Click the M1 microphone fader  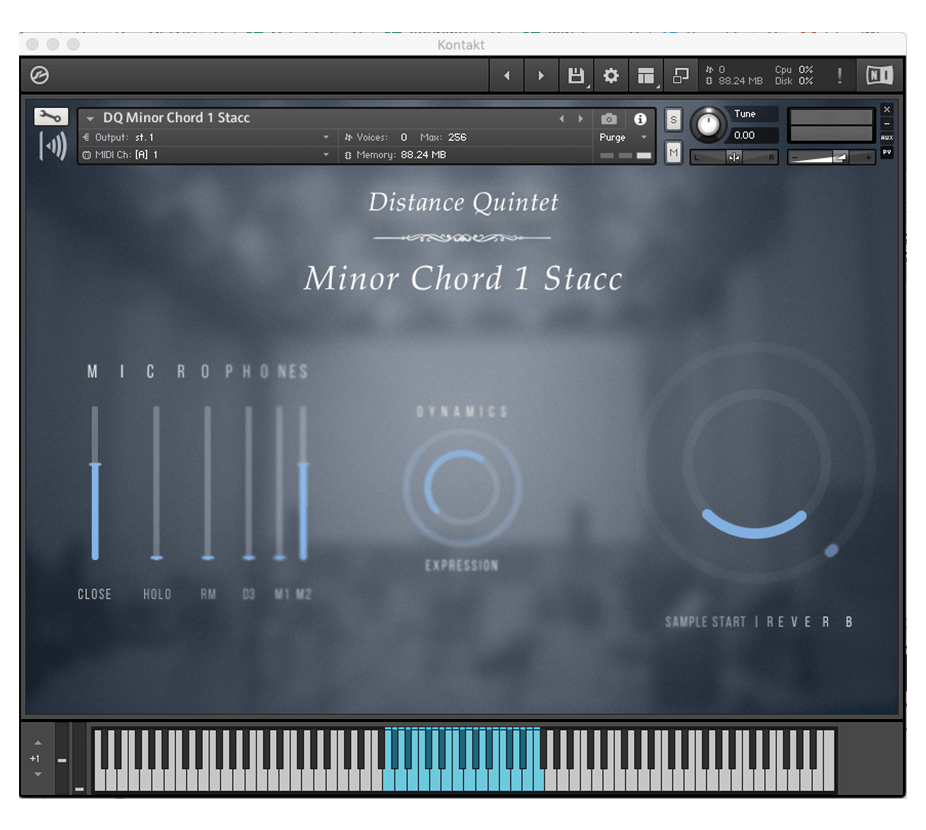click(279, 483)
